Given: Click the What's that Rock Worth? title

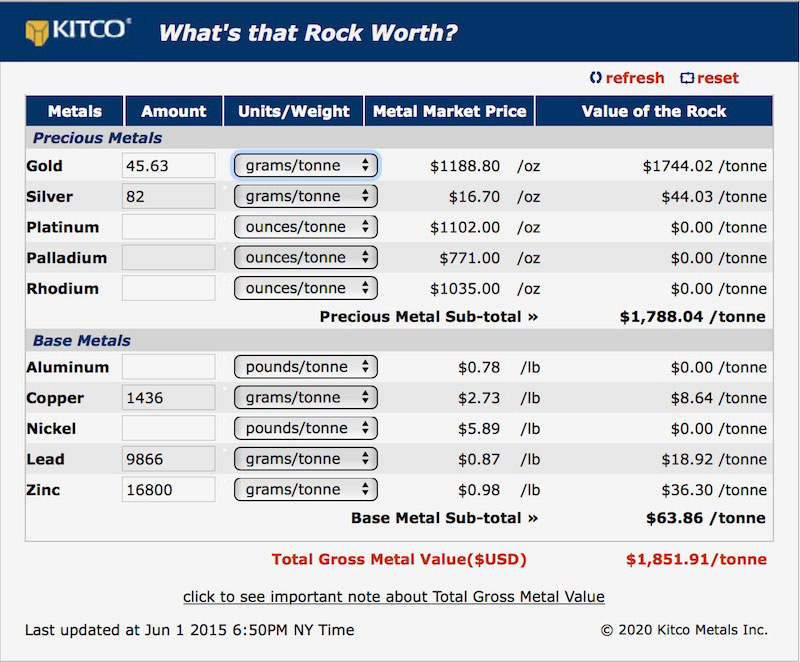Looking at the screenshot, I should pos(308,33).
